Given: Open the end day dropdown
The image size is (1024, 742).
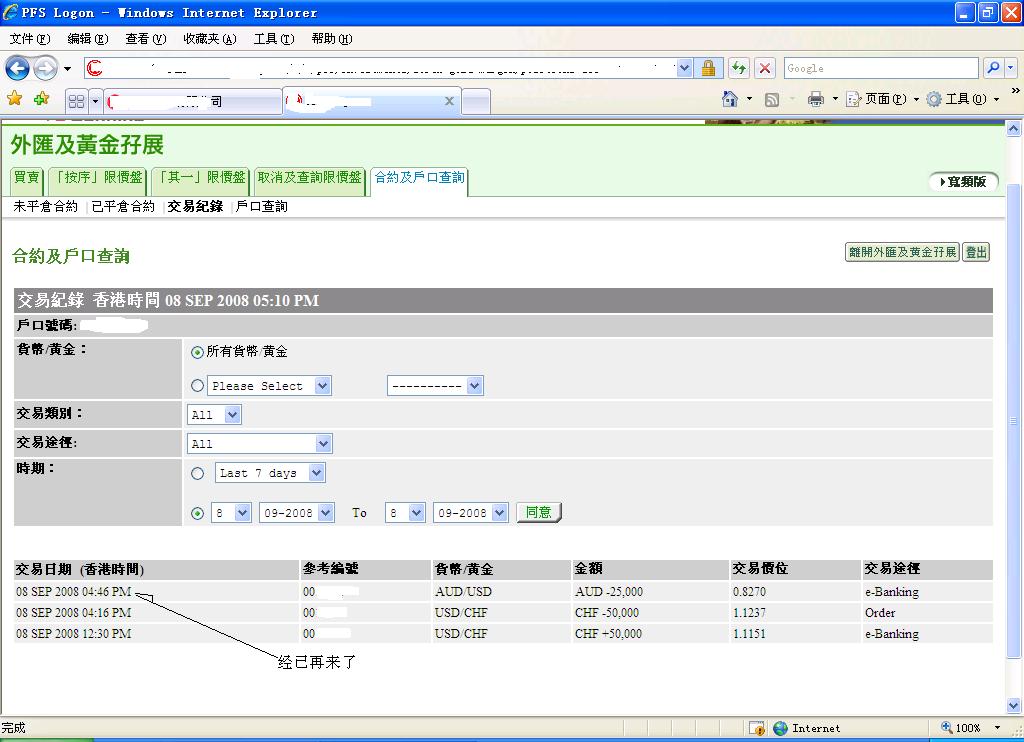Looking at the screenshot, I should point(405,513).
